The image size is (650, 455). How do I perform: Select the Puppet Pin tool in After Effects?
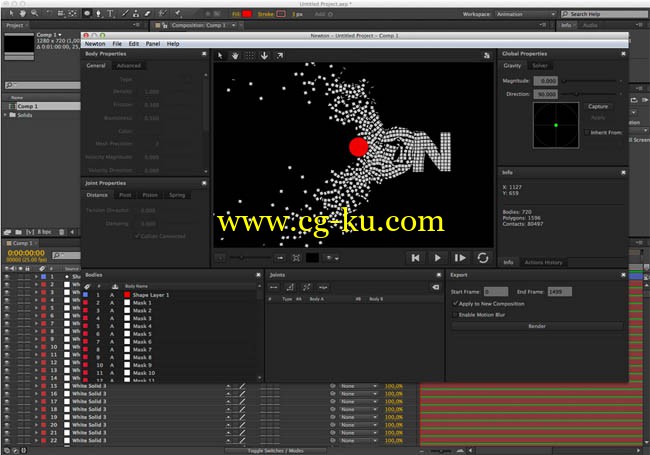(178, 13)
